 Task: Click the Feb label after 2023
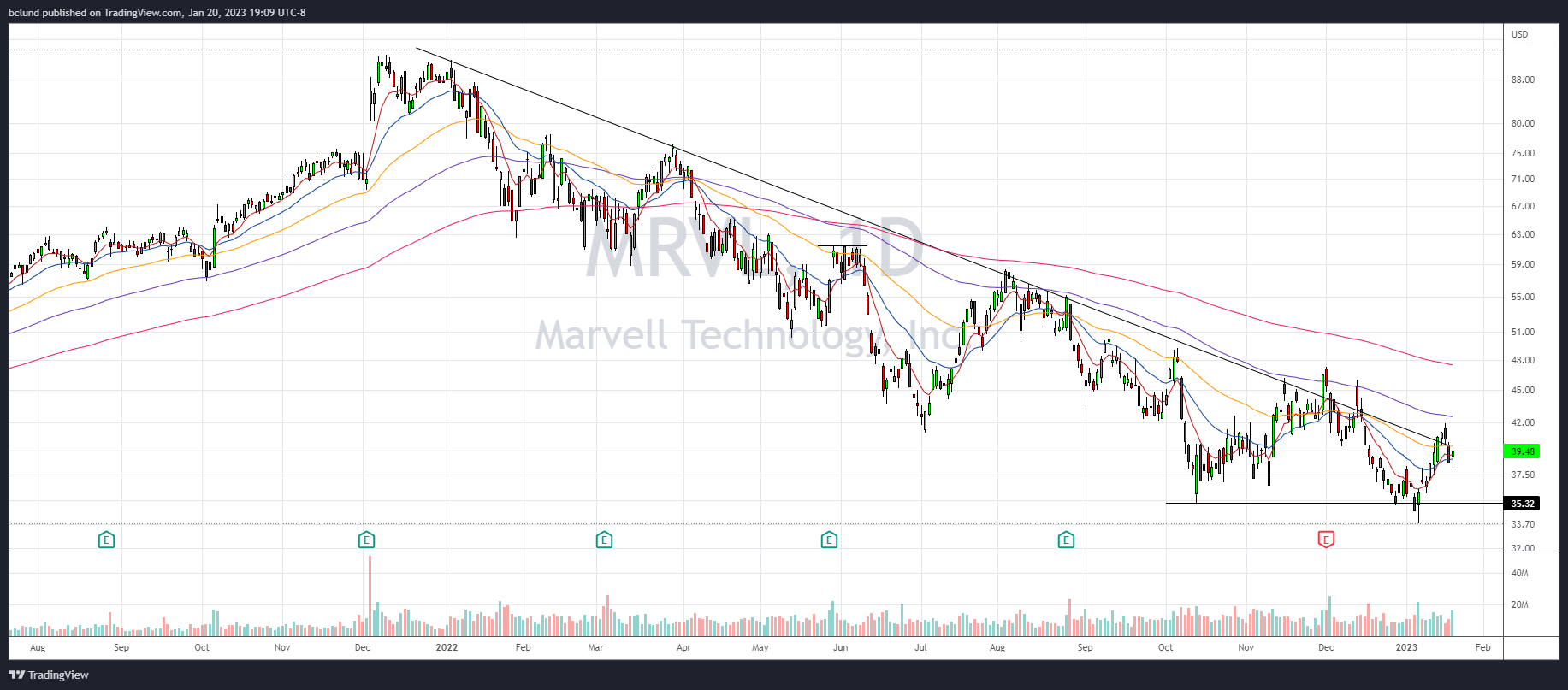1483,647
